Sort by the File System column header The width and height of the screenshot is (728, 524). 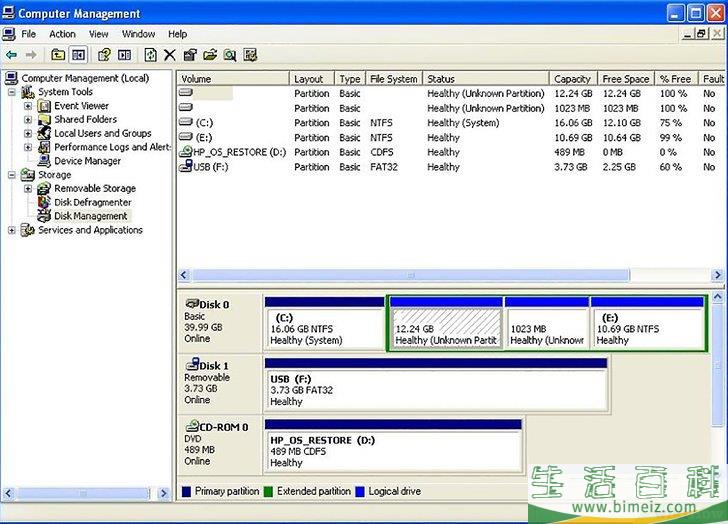coord(394,79)
